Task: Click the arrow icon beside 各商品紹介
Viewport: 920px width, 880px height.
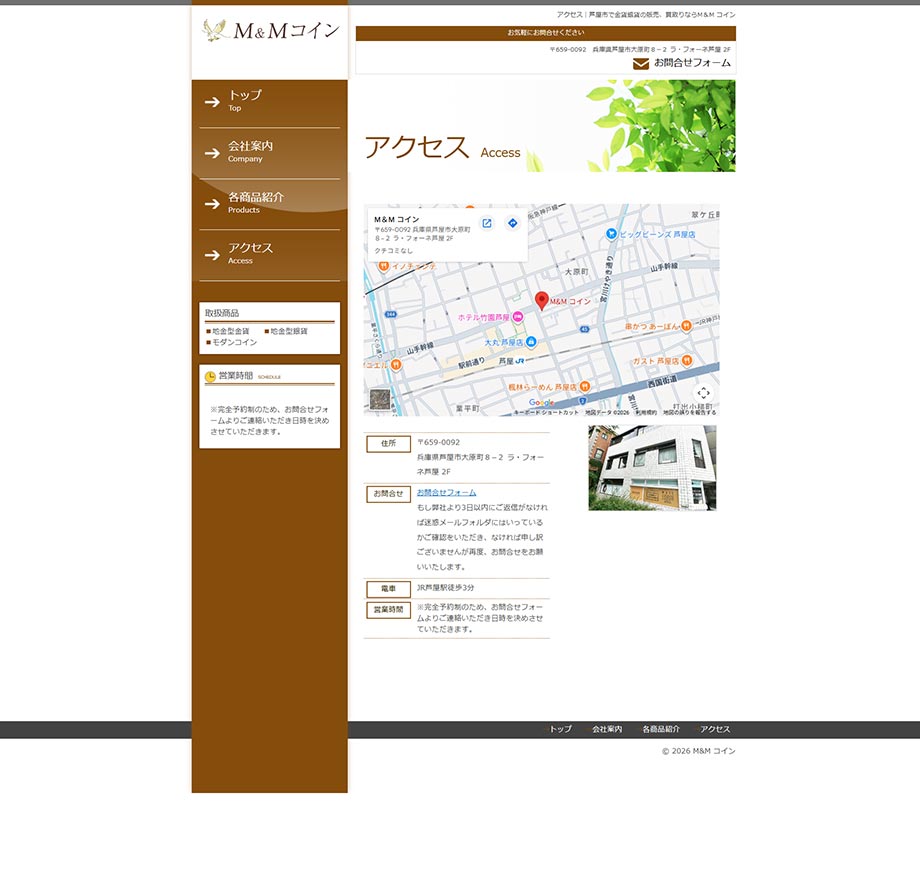Action: (212, 204)
